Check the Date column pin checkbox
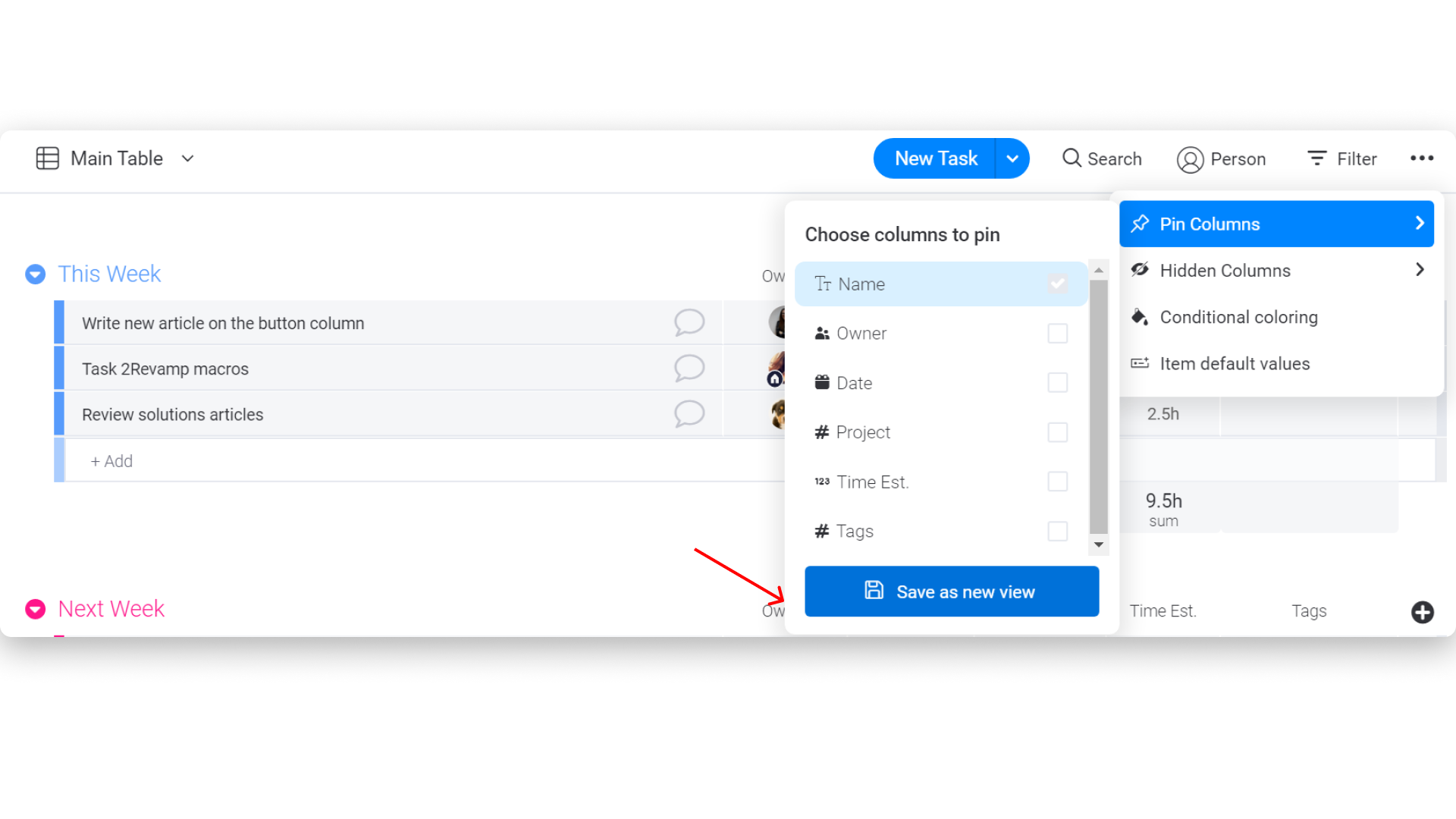The height and width of the screenshot is (819, 1456). (1057, 383)
